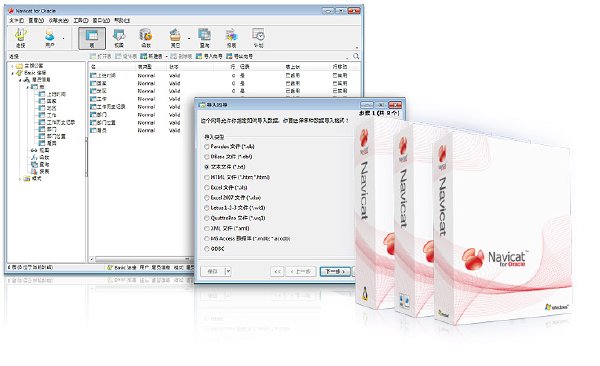Viewport: 600px width, 366px height.
Task: Select the 部门位置 row in the table list
Action: tap(103, 123)
